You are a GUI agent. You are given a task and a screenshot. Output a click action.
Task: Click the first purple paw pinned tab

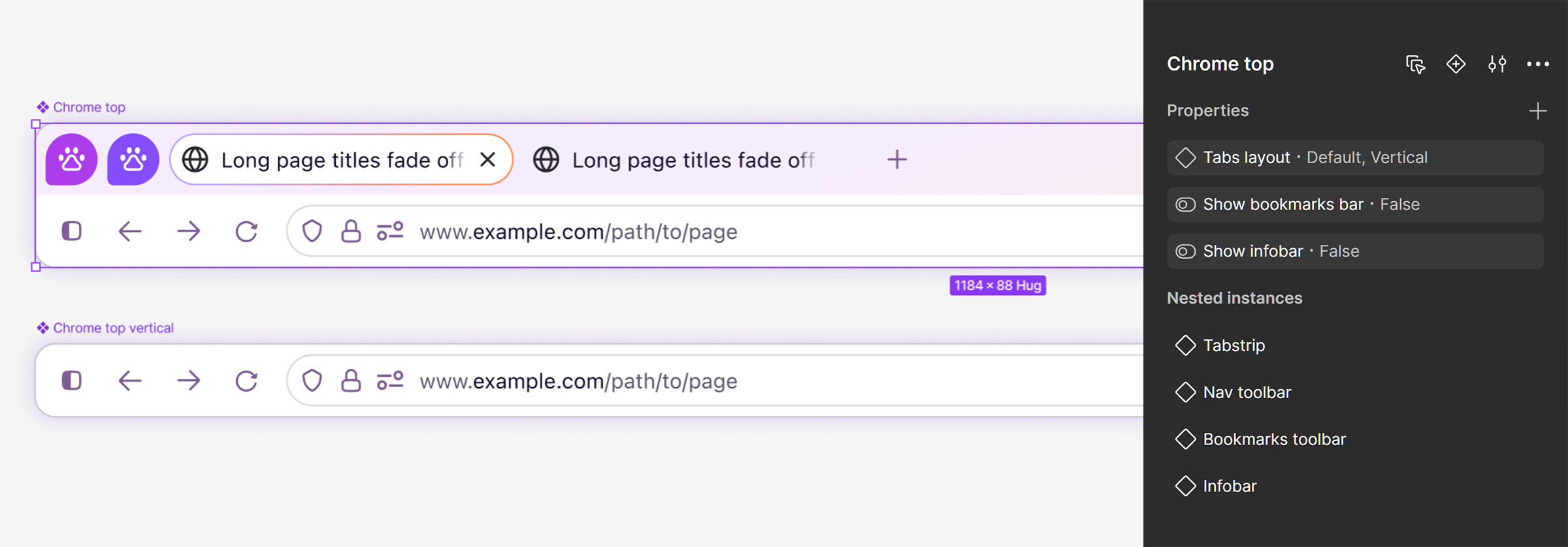coord(71,160)
